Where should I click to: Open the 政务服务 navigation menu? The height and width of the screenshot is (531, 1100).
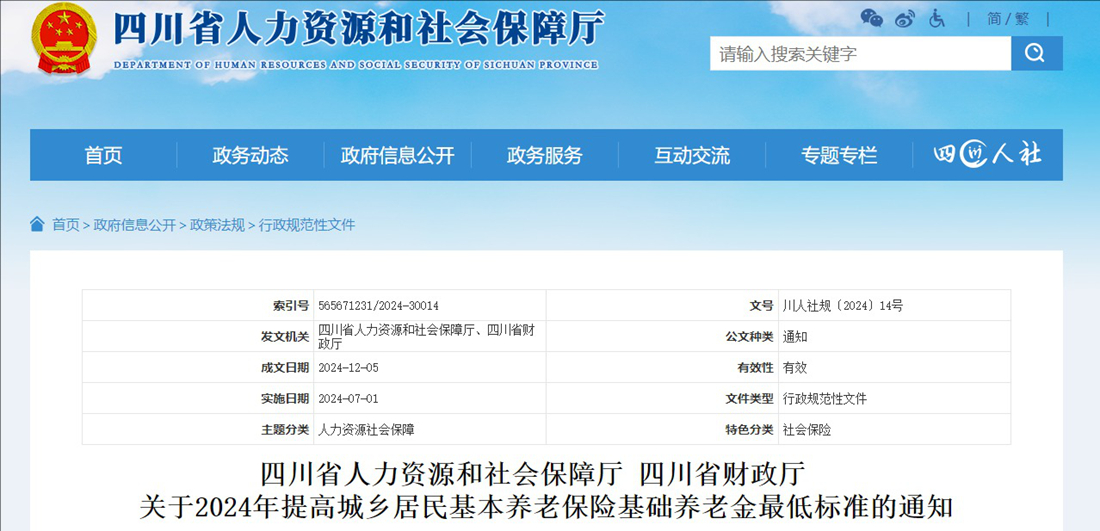pyautogui.click(x=544, y=155)
